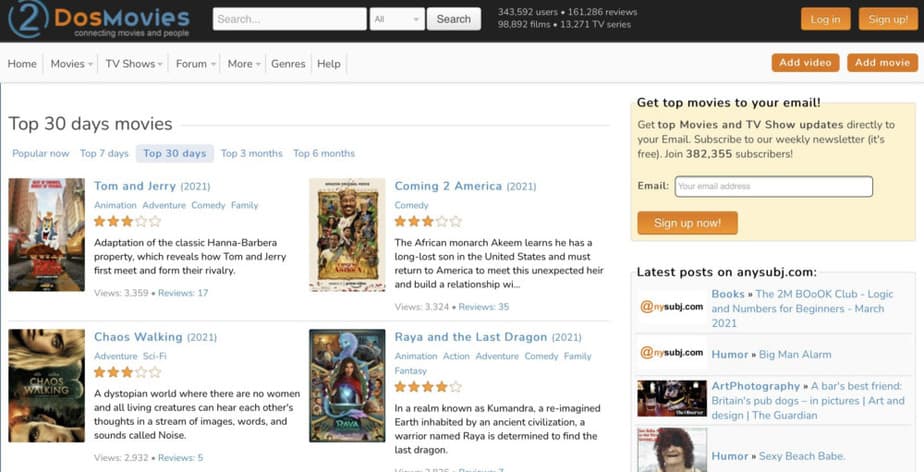Image resolution: width=924 pixels, height=472 pixels.
Task: Open Big Man Alarm post link
Action: 795,355
